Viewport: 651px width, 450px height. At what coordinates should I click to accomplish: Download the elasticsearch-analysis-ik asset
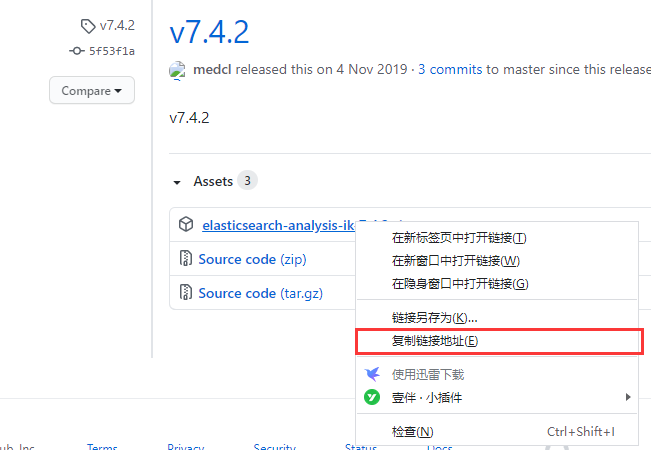coord(279,225)
